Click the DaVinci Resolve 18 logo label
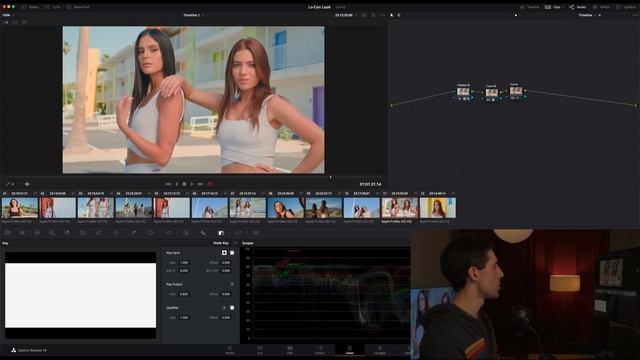This screenshot has width=640, height=360. 29,350
